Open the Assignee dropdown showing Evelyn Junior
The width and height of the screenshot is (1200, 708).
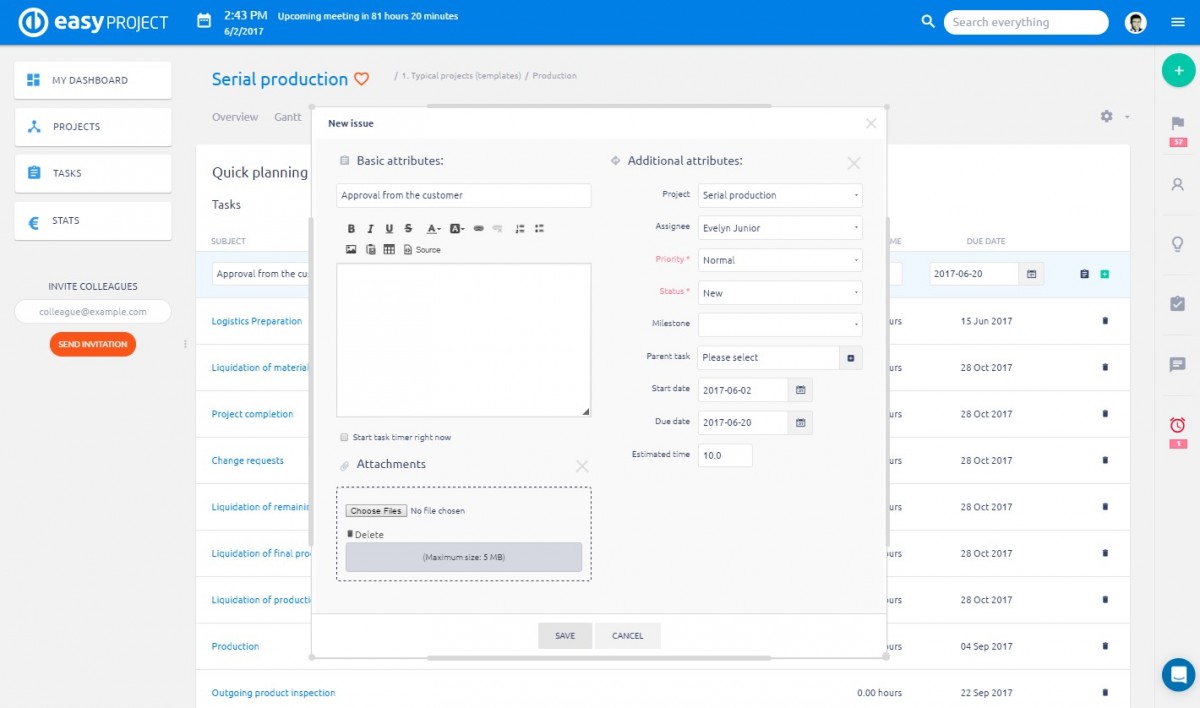[x=780, y=228]
